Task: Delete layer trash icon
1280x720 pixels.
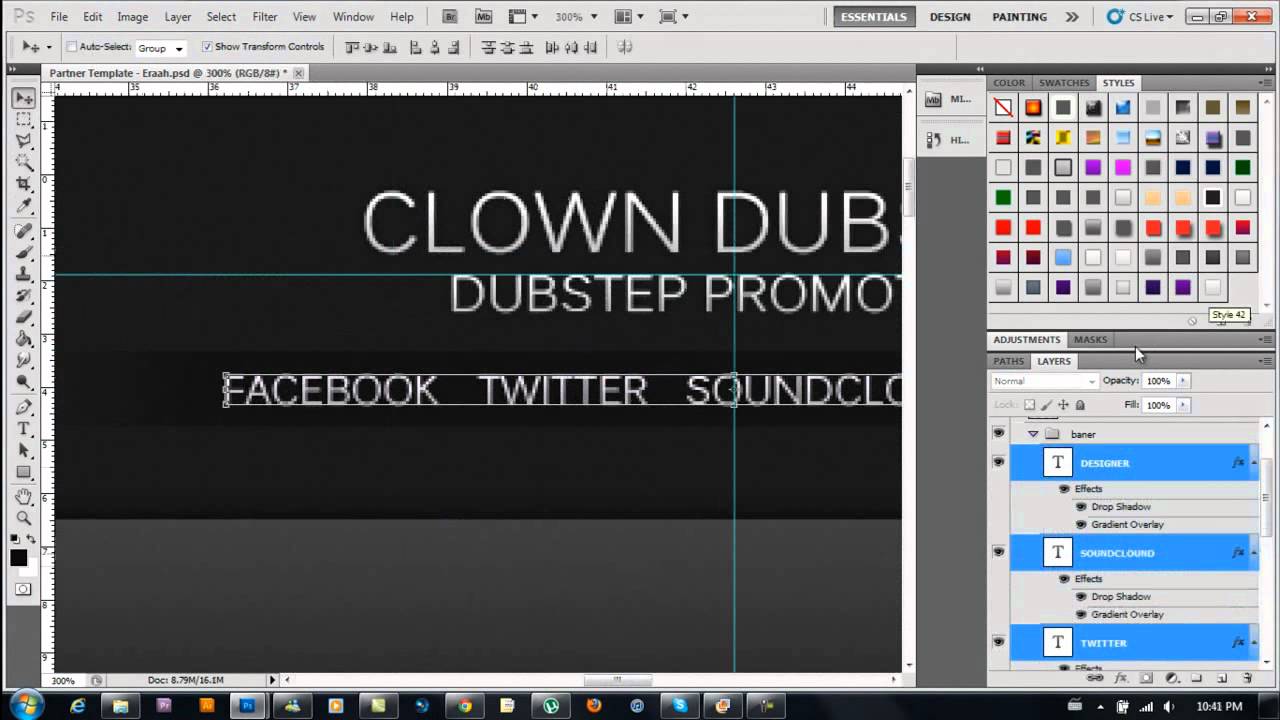Action: (1247, 678)
